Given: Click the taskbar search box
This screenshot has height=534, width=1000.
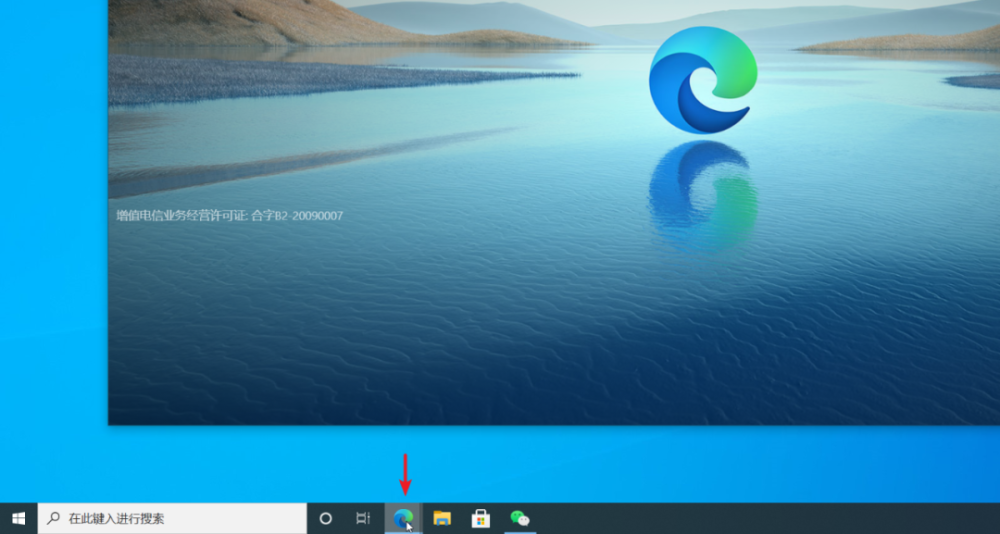Looking at the screenshot, I should [x=172, y=519].
